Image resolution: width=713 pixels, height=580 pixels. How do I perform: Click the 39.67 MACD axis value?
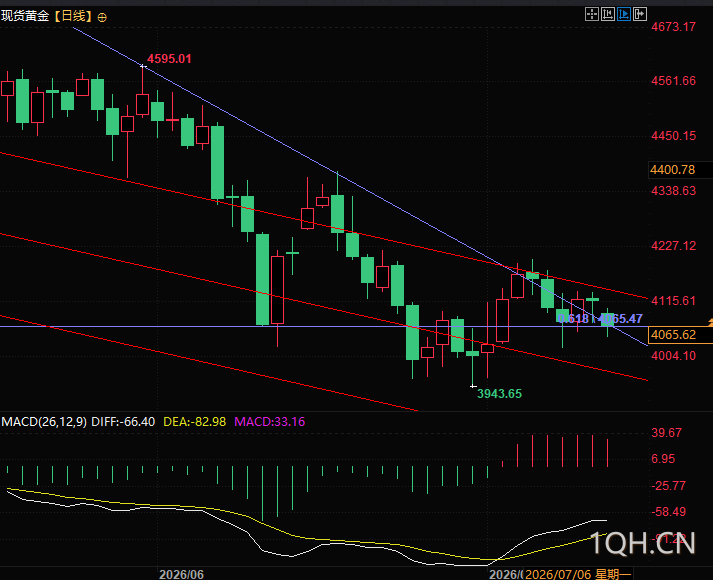click(666, 433)
